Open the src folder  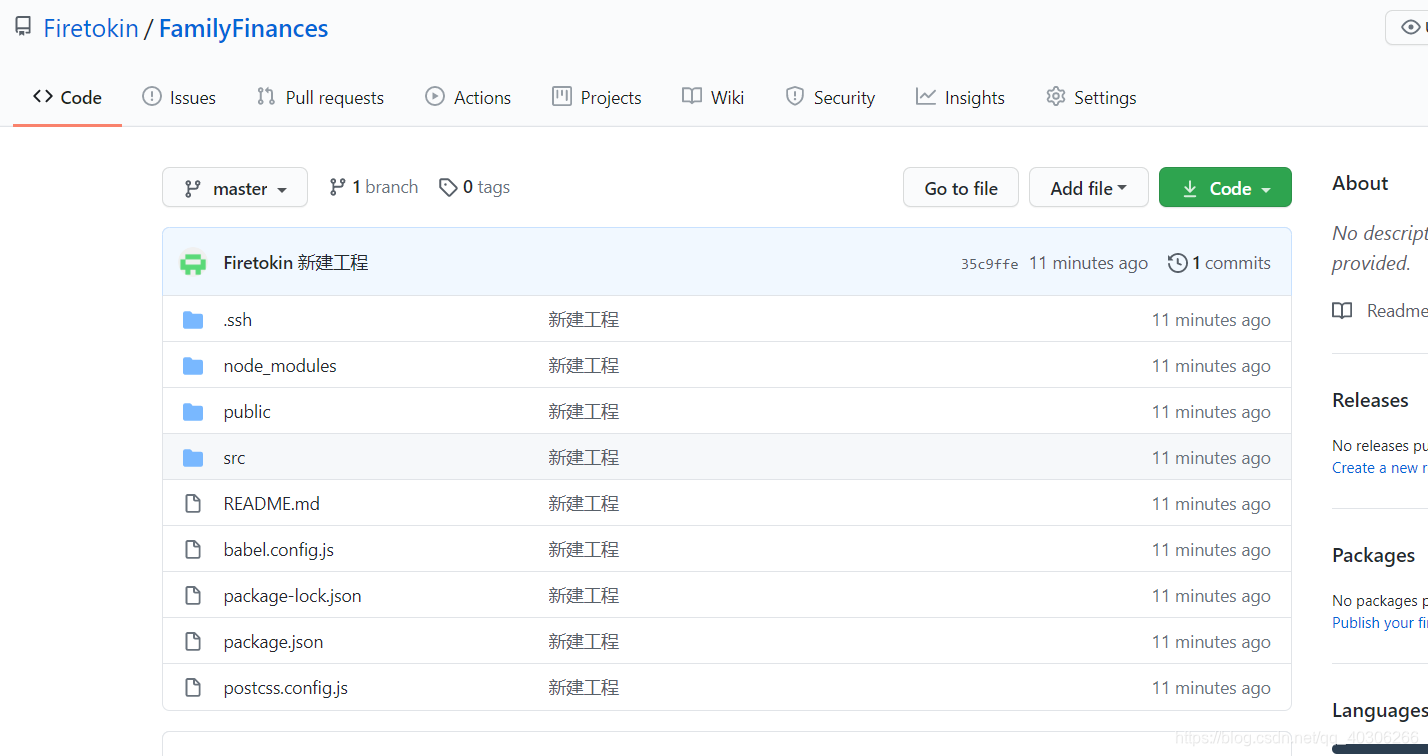click(234, 458)
